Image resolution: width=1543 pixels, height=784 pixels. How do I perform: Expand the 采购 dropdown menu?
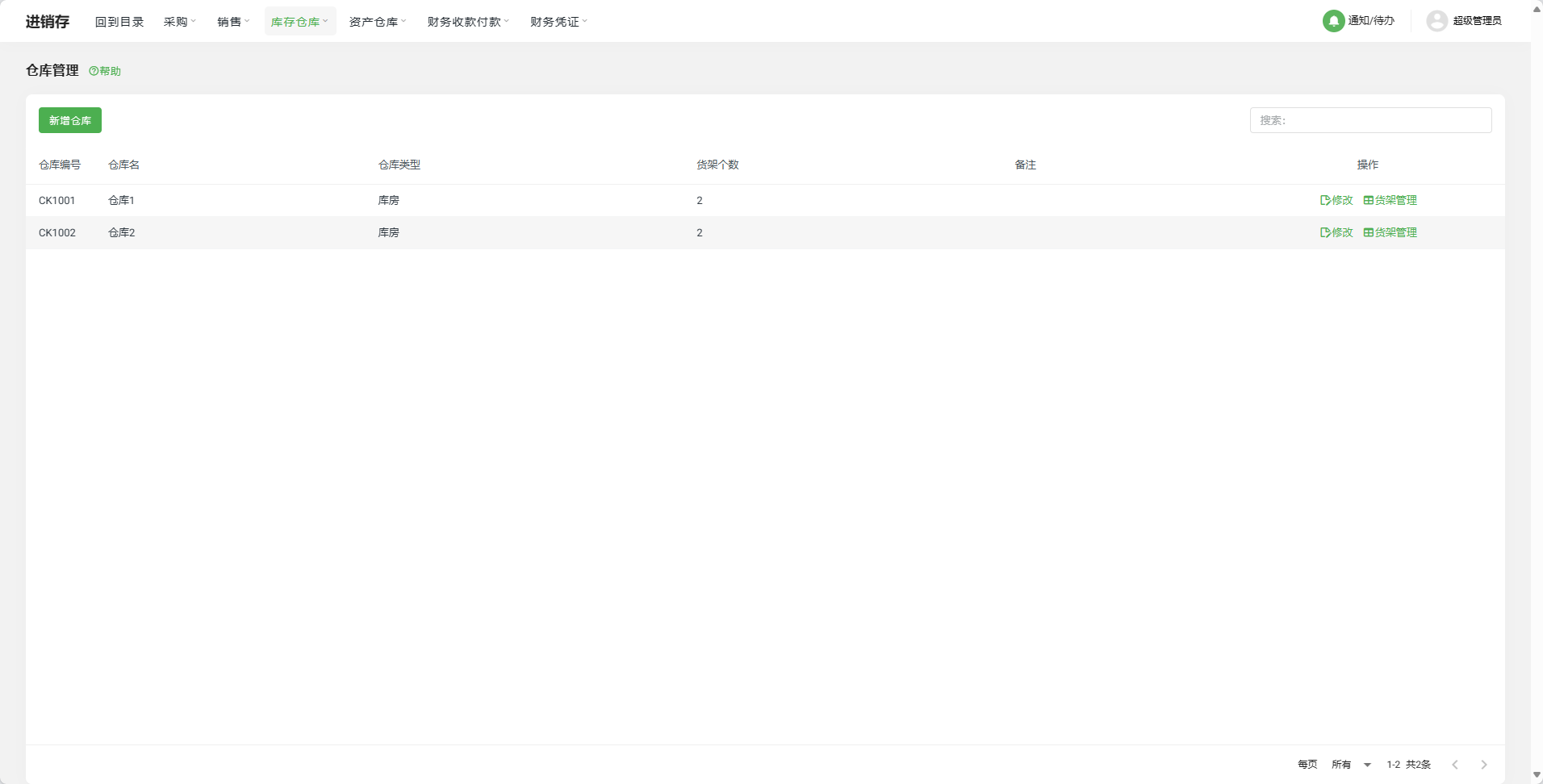pyautogui.click(x=179, y=22)
